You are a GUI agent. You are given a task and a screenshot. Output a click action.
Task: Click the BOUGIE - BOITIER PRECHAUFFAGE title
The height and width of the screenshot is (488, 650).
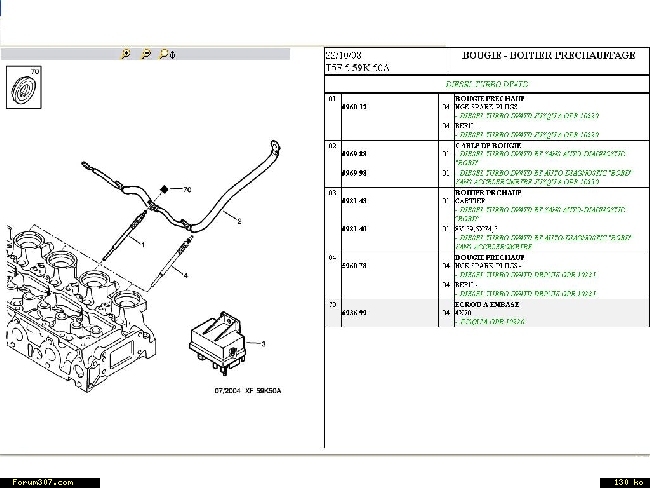(x=548, y=55)
